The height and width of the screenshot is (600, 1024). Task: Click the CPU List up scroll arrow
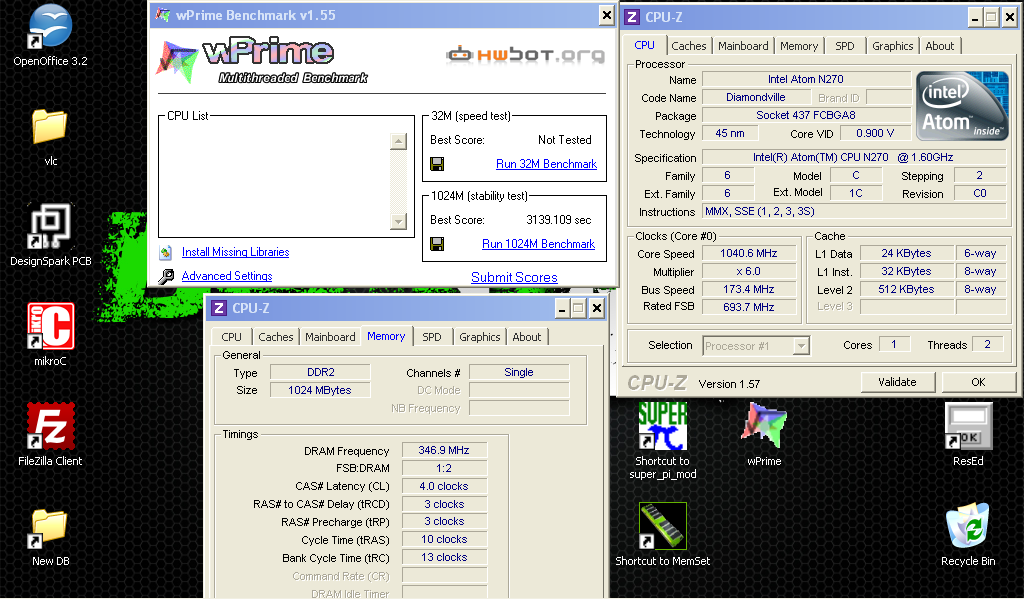point(398,141)
